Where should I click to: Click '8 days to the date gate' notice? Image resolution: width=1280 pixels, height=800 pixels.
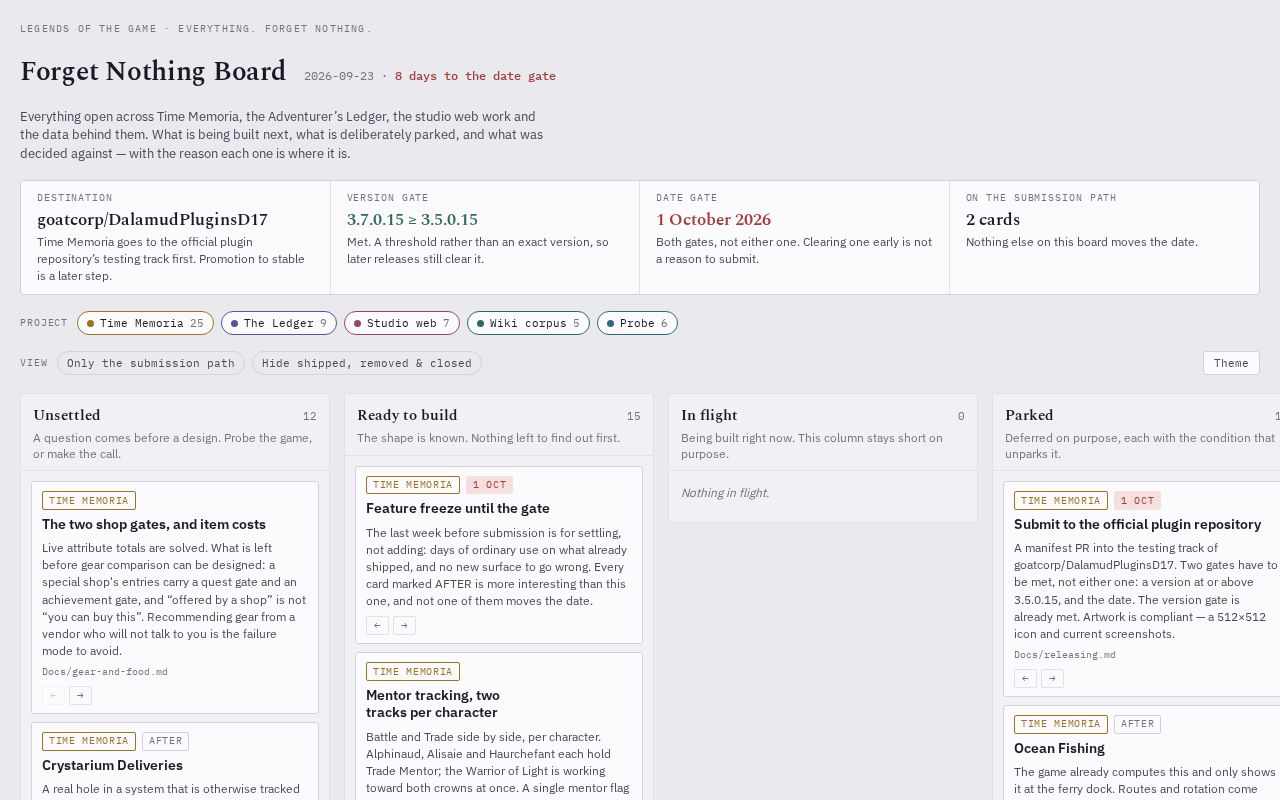click(x=475, y=76)
